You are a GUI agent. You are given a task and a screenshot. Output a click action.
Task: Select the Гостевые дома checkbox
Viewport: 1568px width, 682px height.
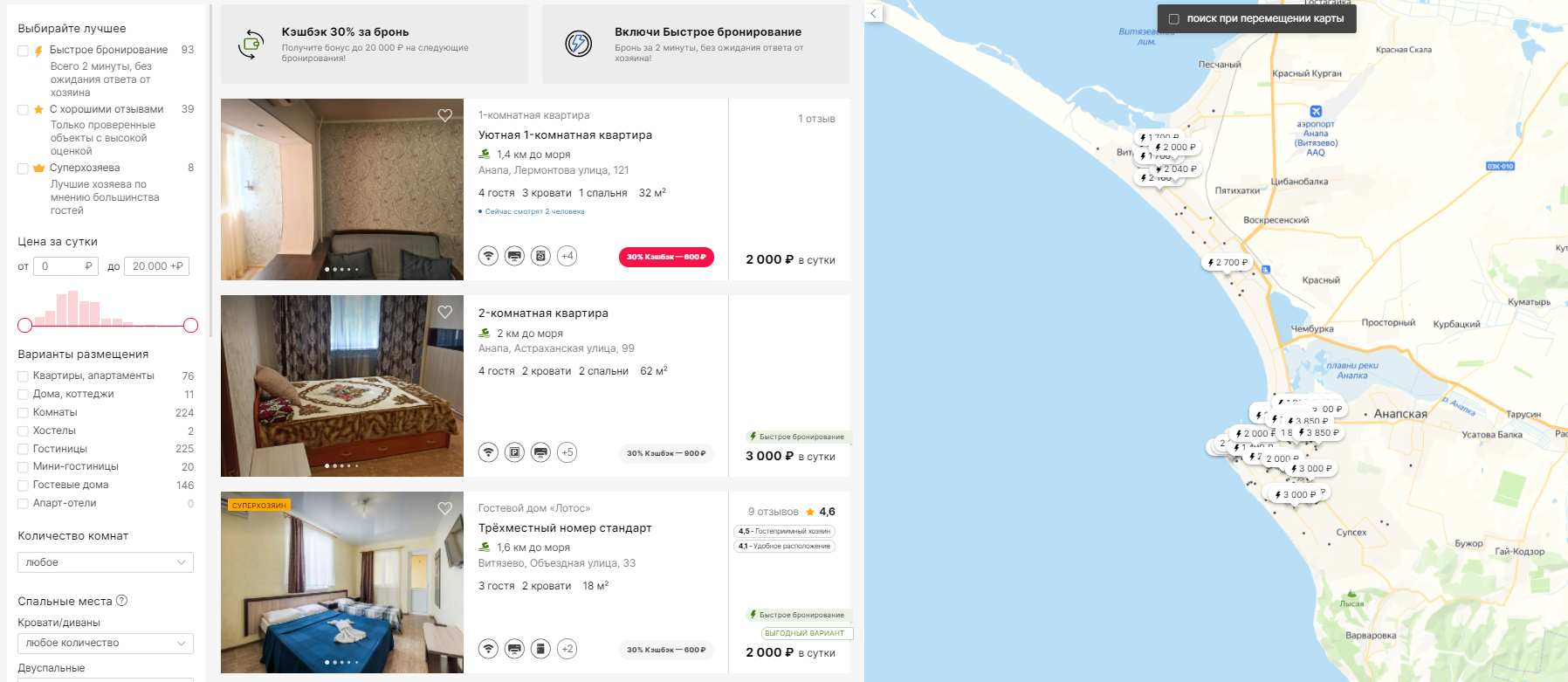[x=24, y=486]
